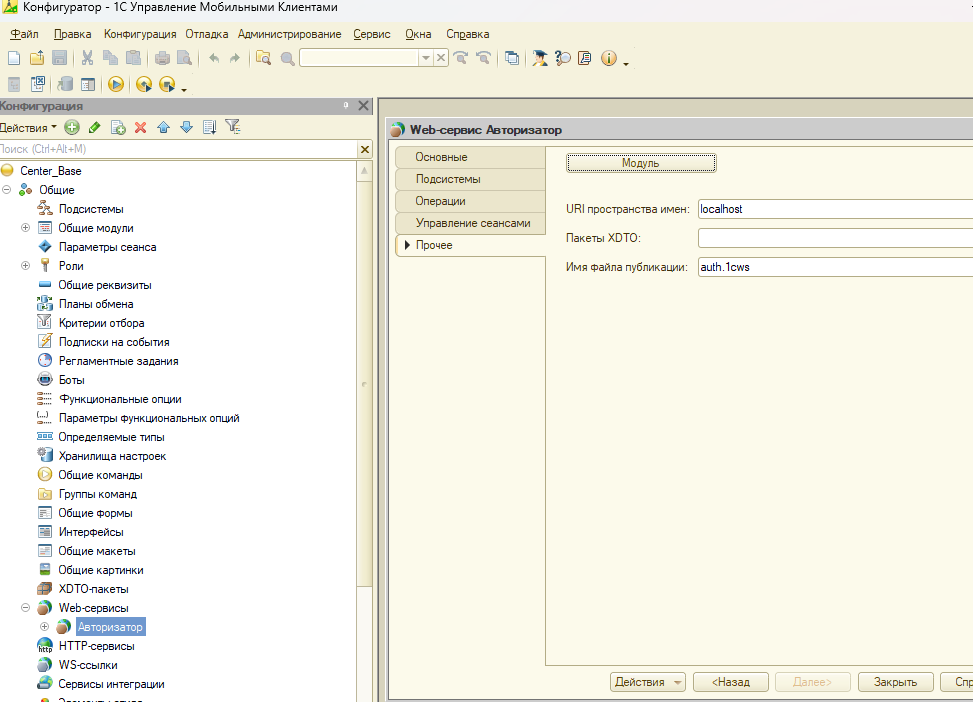This screenshot has width=973, height=702.
Task: Switch to the Операции tab
Action: point(440,201)
